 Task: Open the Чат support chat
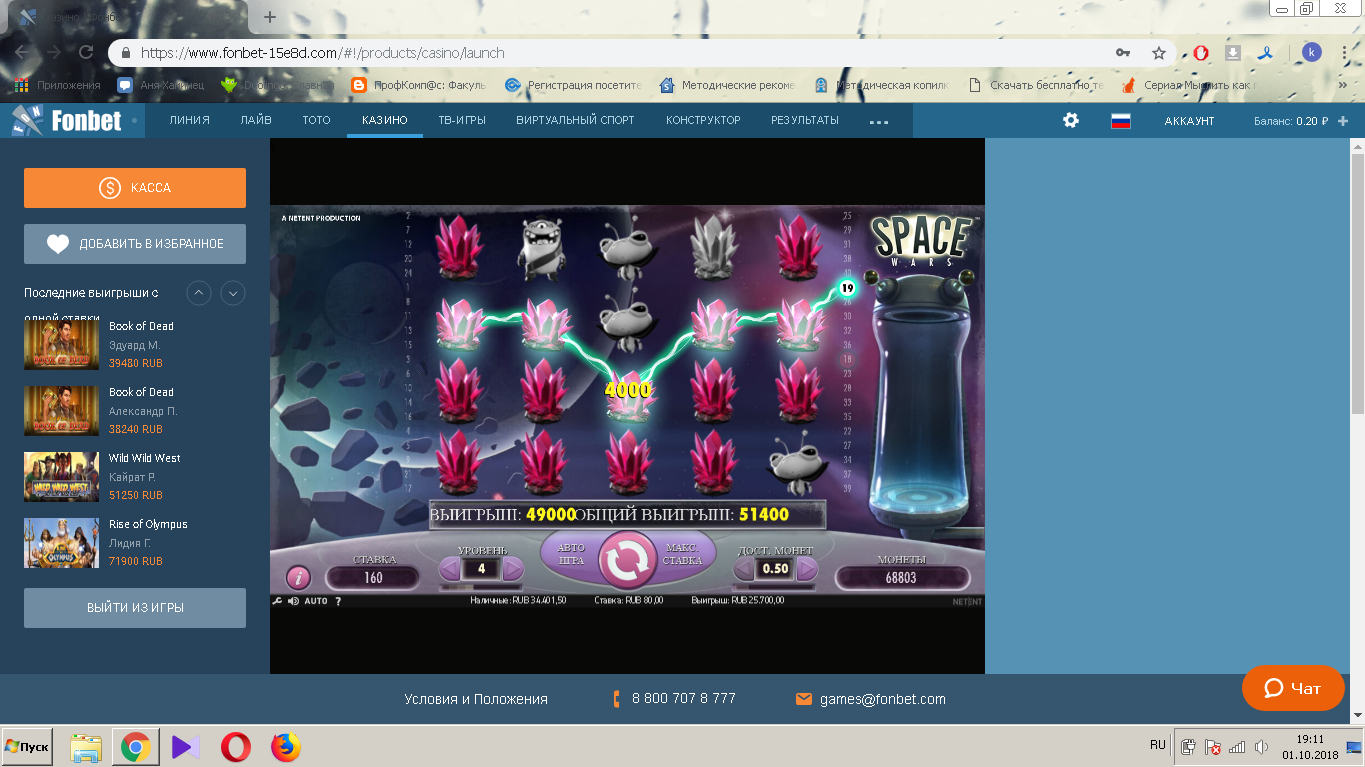click(1293, 688)
